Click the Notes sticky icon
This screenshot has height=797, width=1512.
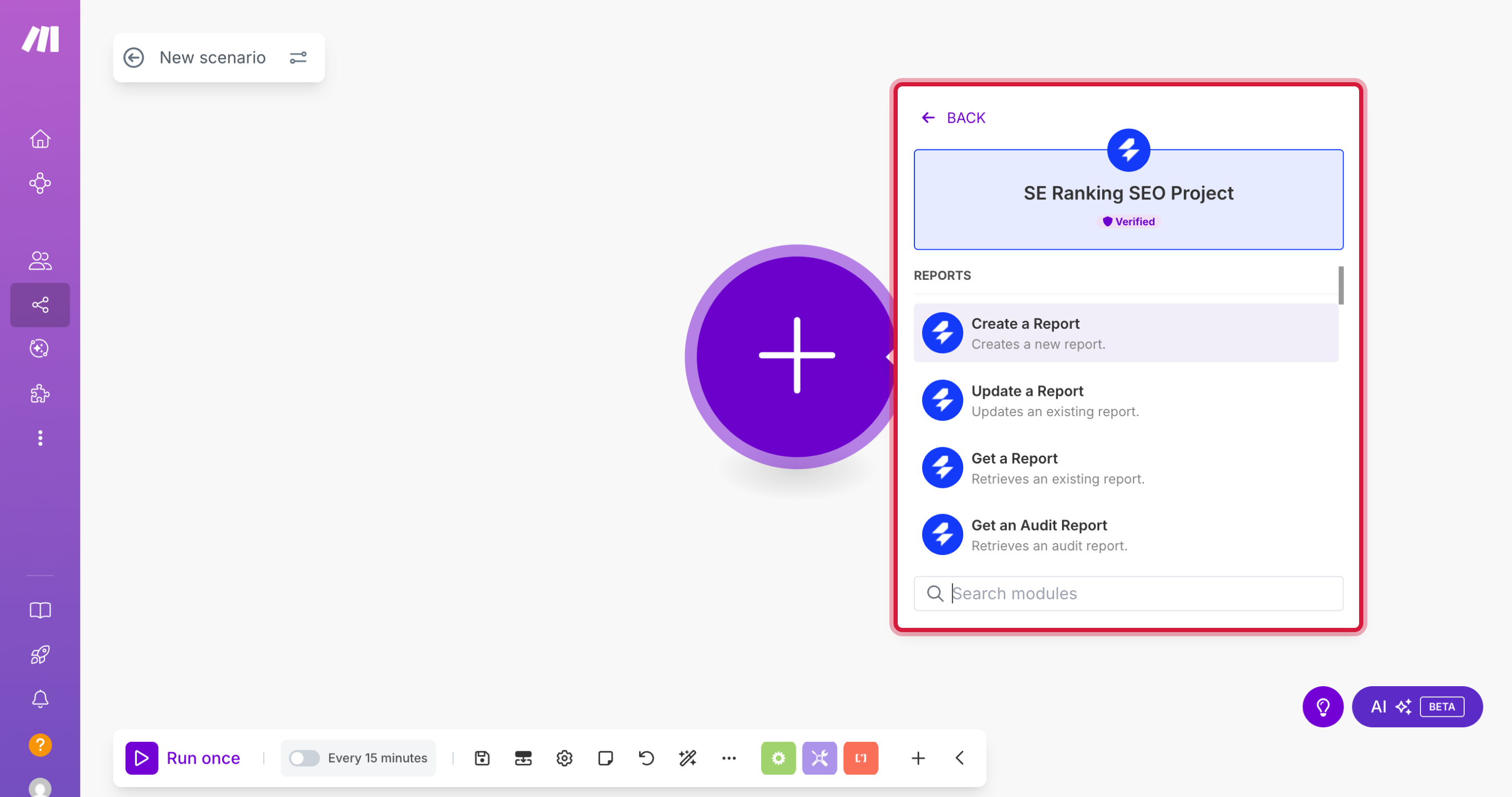605,757
